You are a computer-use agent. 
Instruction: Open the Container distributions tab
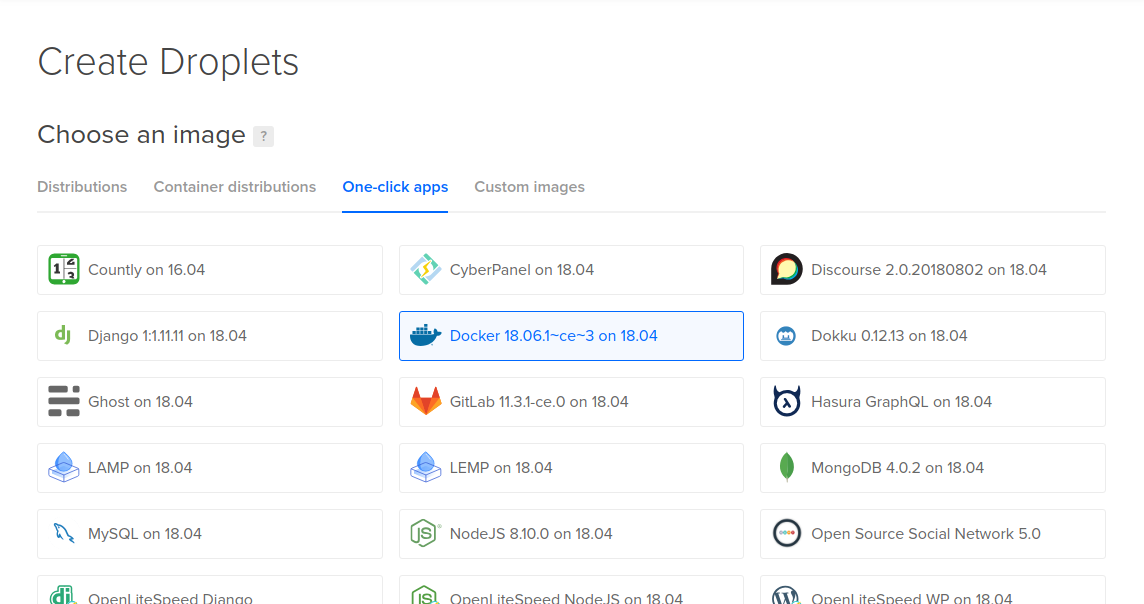[235, 187]
